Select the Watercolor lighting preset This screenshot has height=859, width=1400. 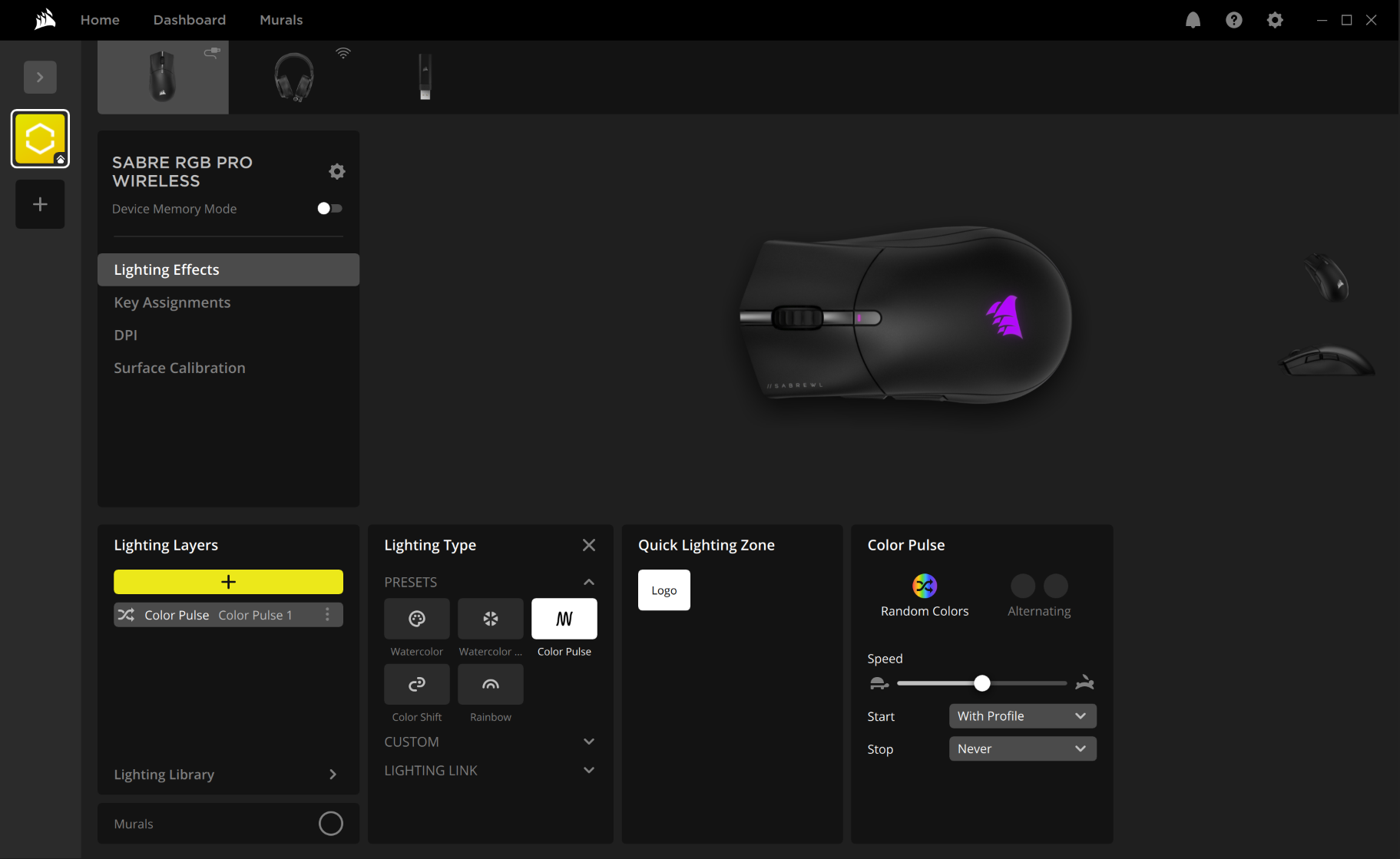coord(416,619)
